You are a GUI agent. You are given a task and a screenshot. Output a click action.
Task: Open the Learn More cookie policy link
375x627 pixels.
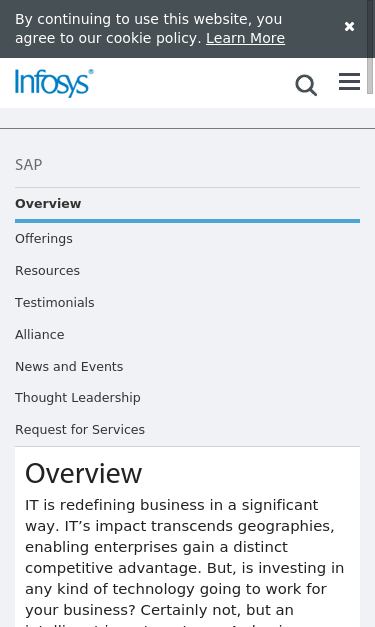(245, 38)
